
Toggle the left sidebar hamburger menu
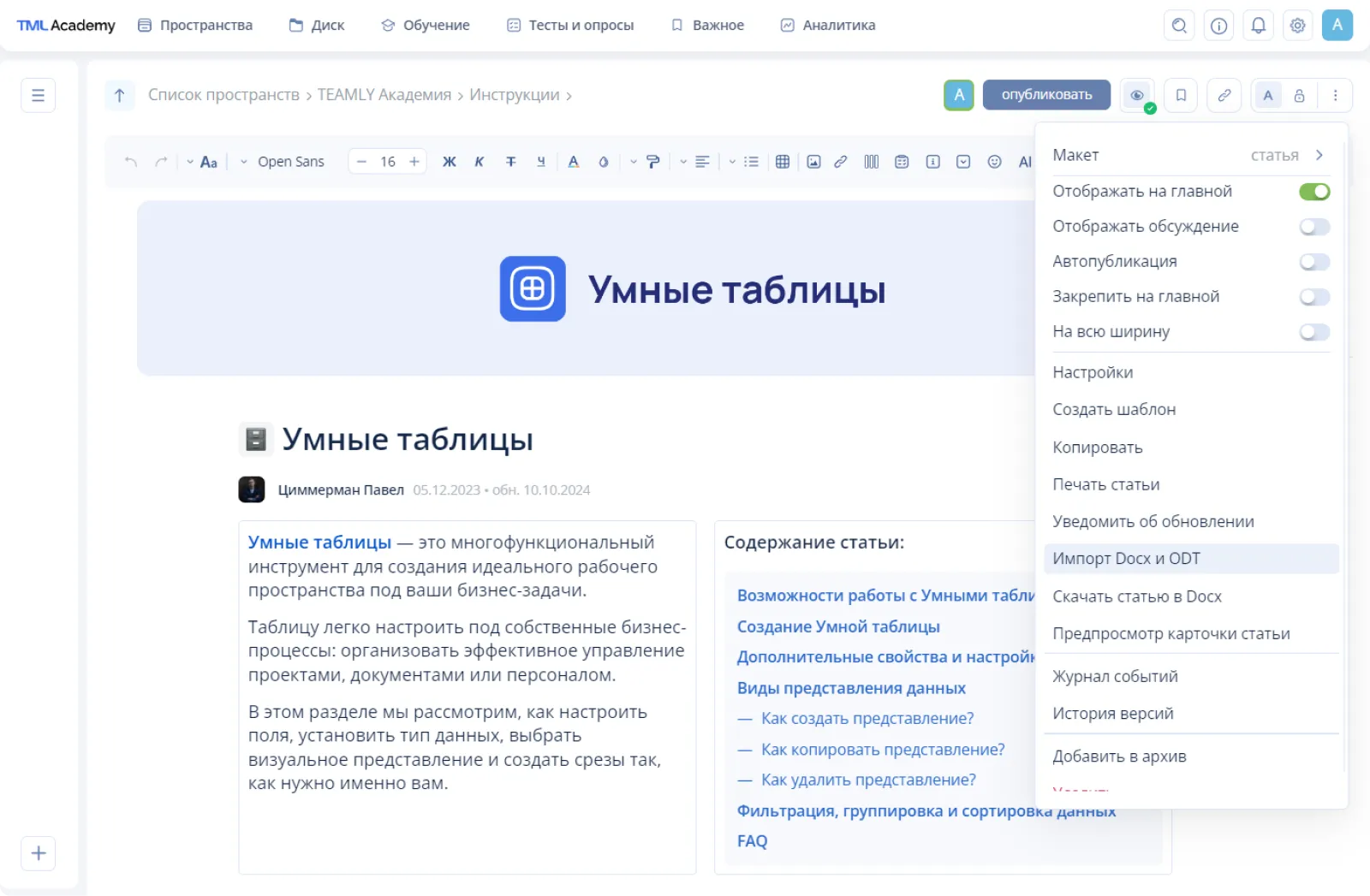click(39, 95)
